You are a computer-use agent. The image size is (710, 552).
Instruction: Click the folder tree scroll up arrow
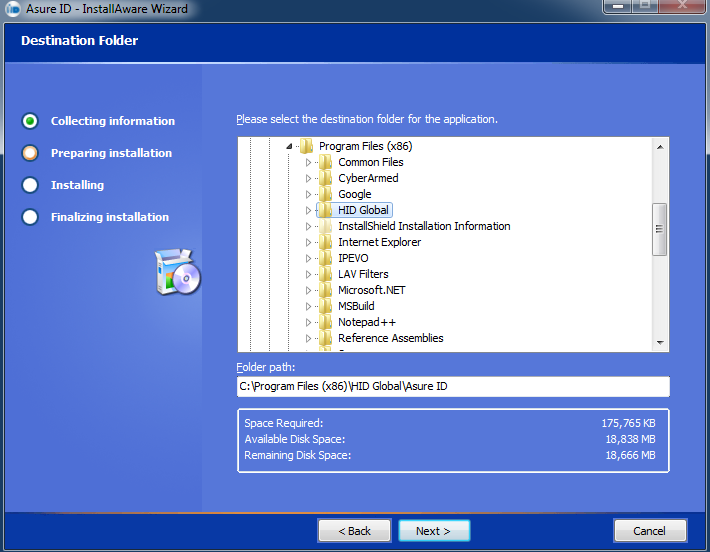point(660,147)
